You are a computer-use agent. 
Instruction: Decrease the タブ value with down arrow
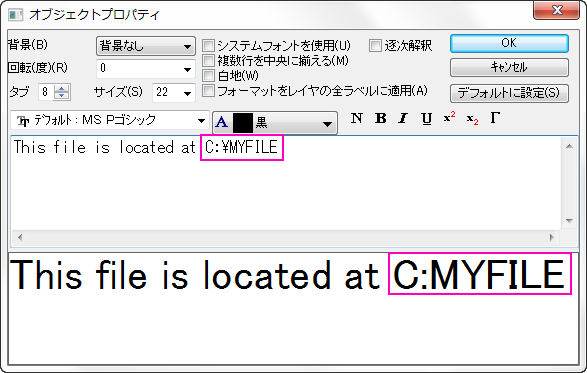(61, 96)
